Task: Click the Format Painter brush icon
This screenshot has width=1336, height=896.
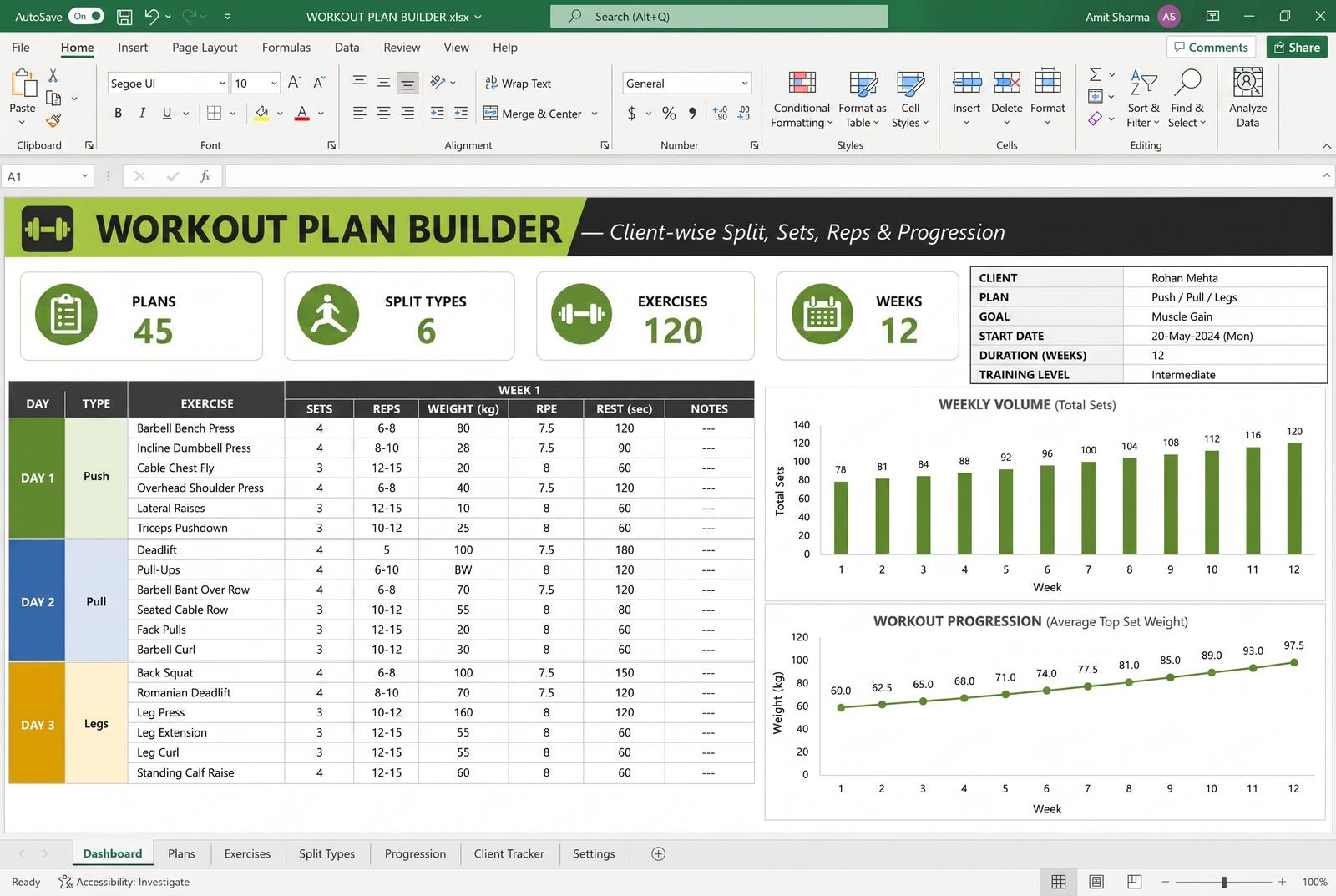Action: pyautogui.click(x=53, y=121)
